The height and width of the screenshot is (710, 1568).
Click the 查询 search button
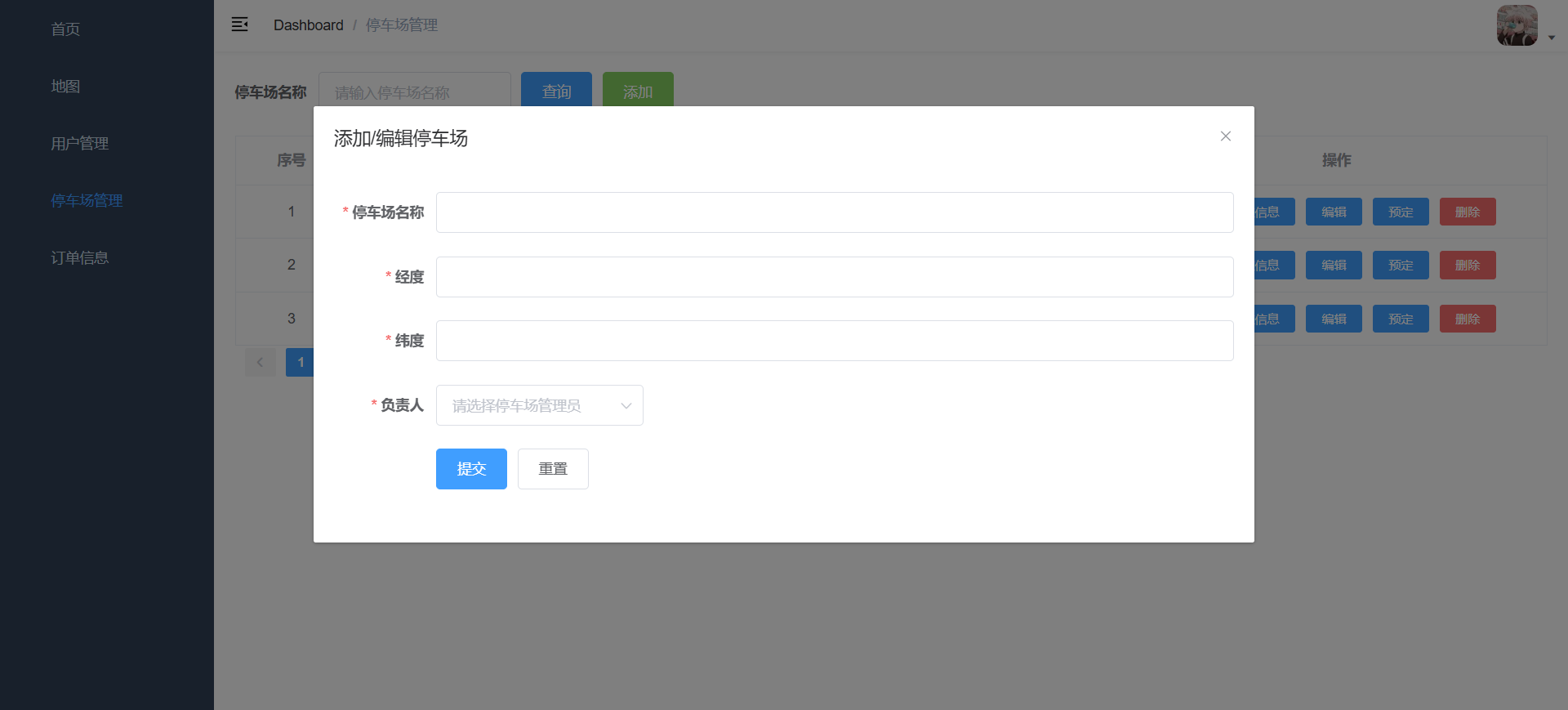click(x=556, y=89)
